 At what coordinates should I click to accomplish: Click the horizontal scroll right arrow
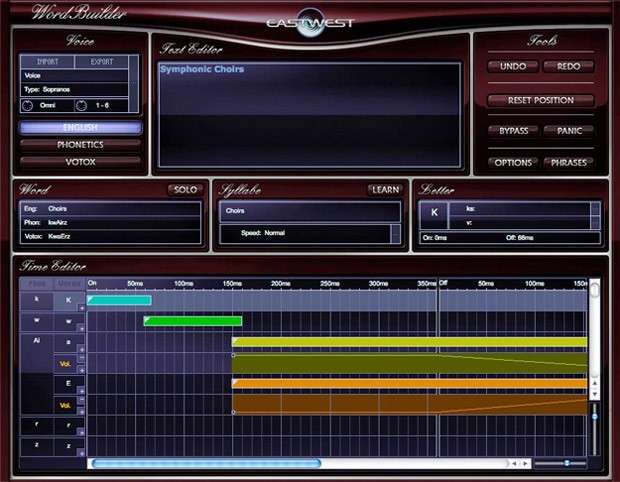[x=525, y=463]
